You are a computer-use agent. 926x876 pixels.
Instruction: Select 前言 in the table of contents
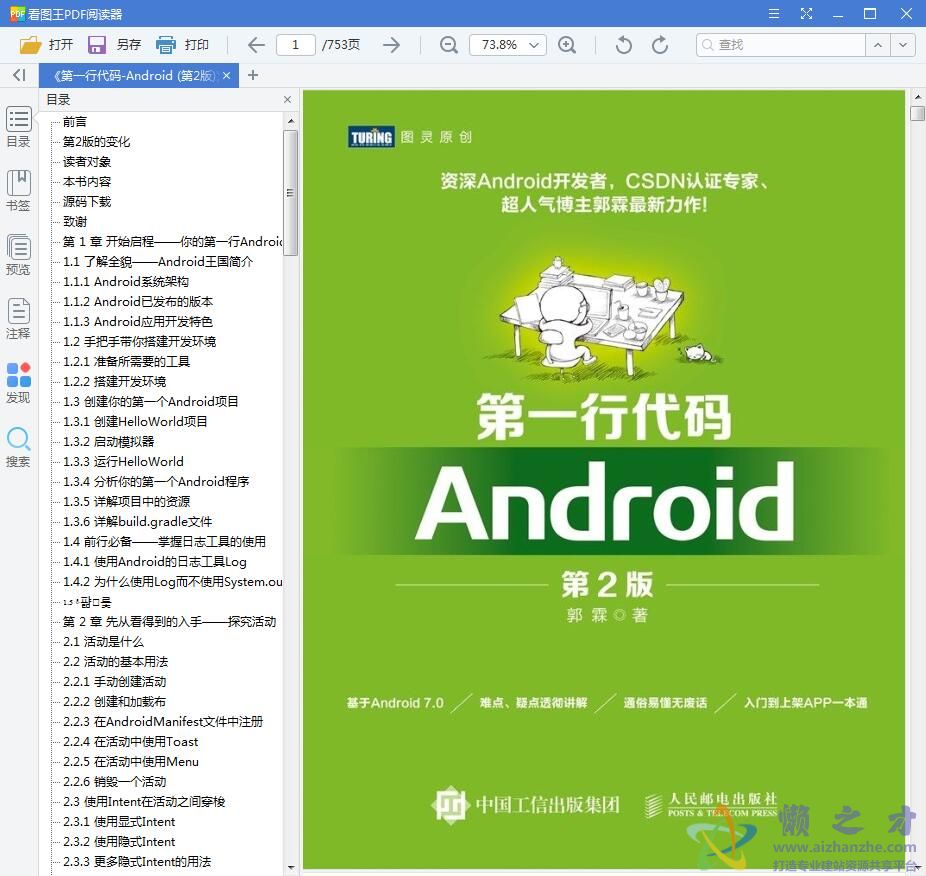[74, 122]
